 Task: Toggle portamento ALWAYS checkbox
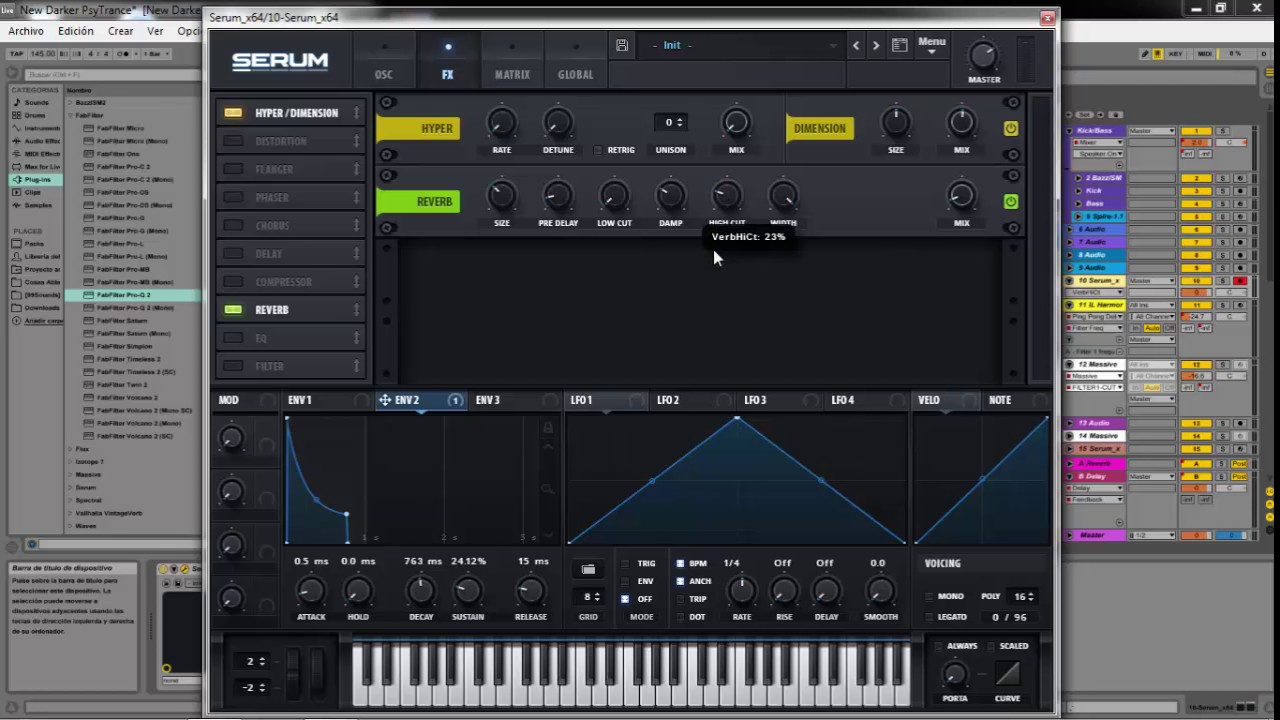click(x=940, y=646)
